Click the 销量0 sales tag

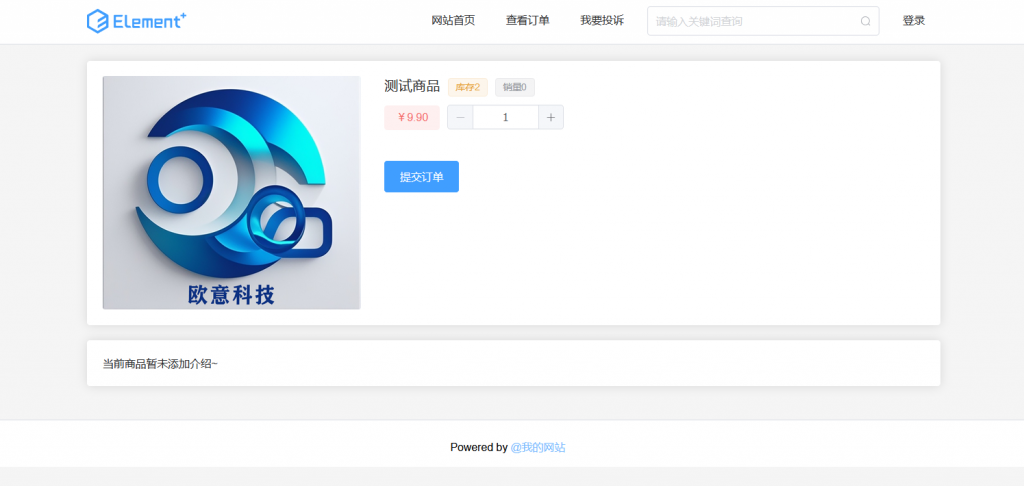515,87
